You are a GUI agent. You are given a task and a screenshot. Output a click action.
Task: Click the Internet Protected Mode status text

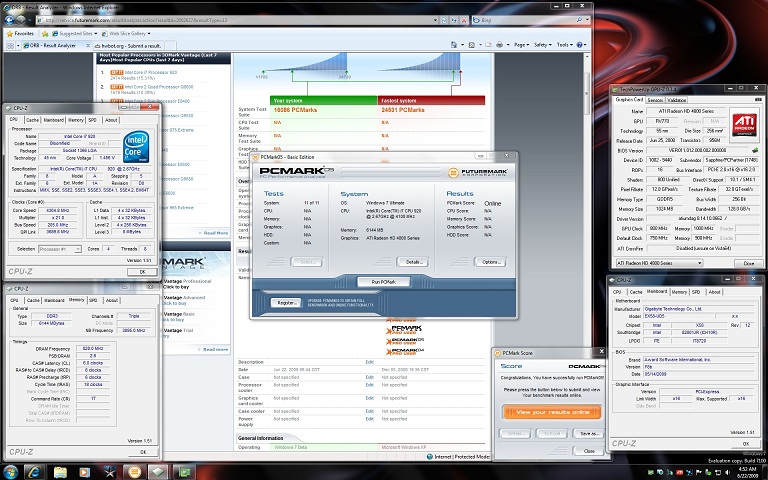click(461, 457)
